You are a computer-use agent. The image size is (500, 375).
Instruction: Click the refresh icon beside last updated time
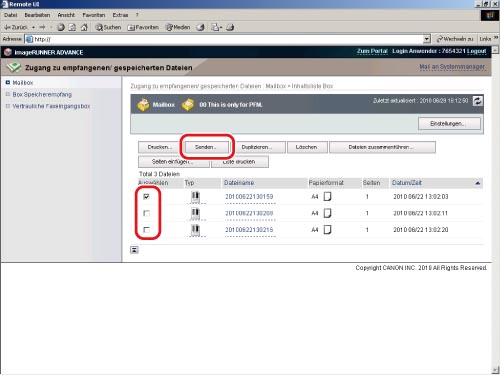(x=477, y=101)
